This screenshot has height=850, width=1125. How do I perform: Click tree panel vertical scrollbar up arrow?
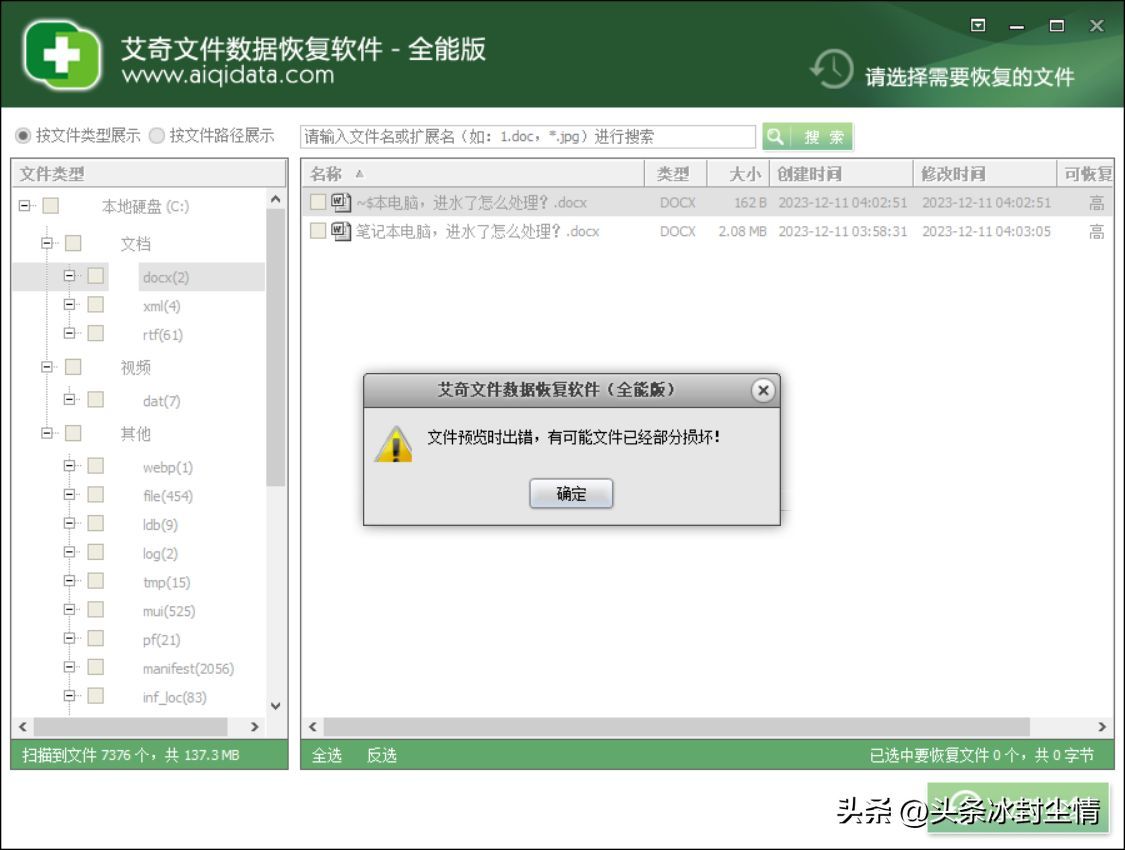click(276, 199)
